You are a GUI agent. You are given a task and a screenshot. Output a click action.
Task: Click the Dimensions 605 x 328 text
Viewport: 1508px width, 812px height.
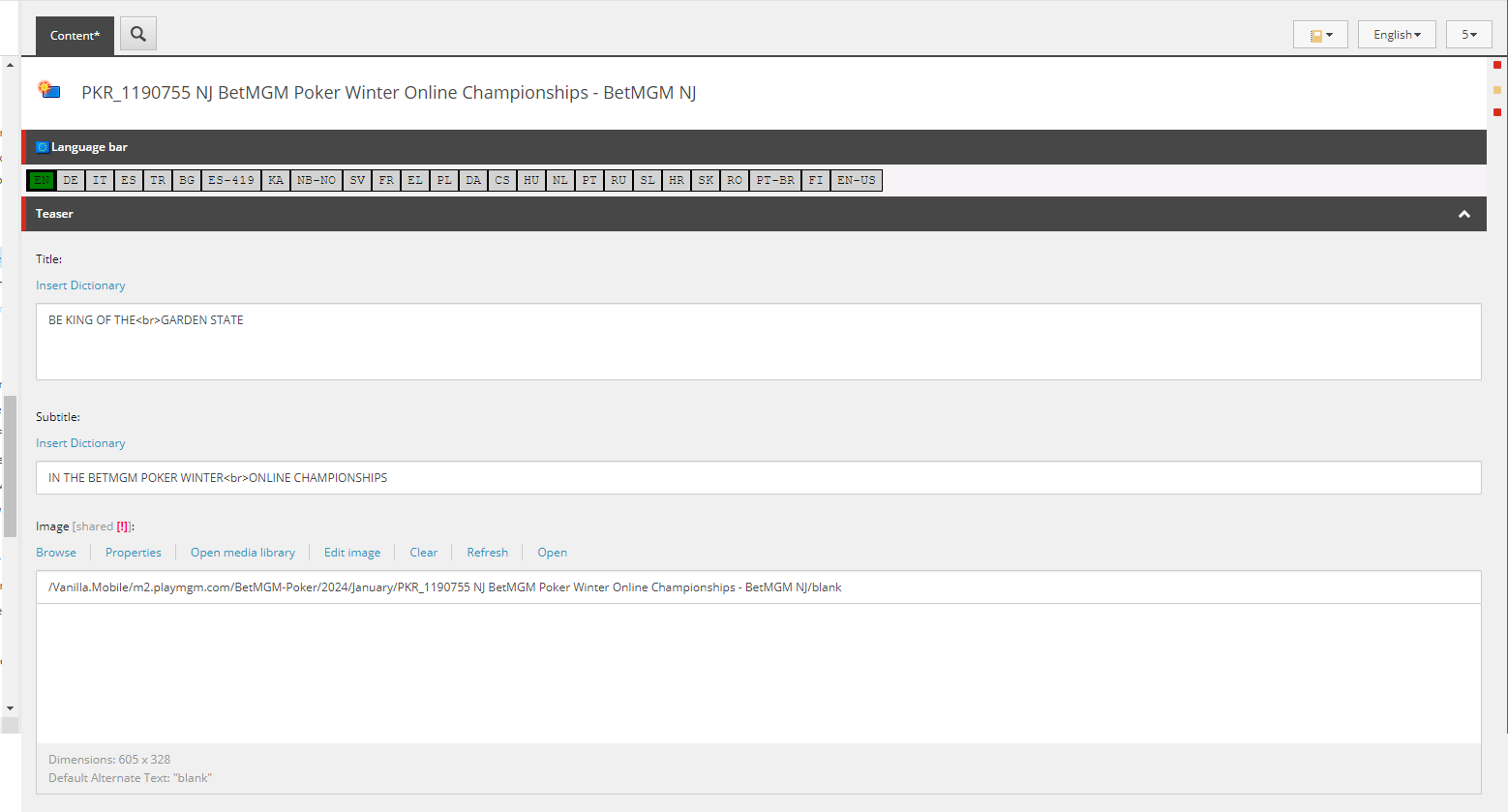point(109,760)
